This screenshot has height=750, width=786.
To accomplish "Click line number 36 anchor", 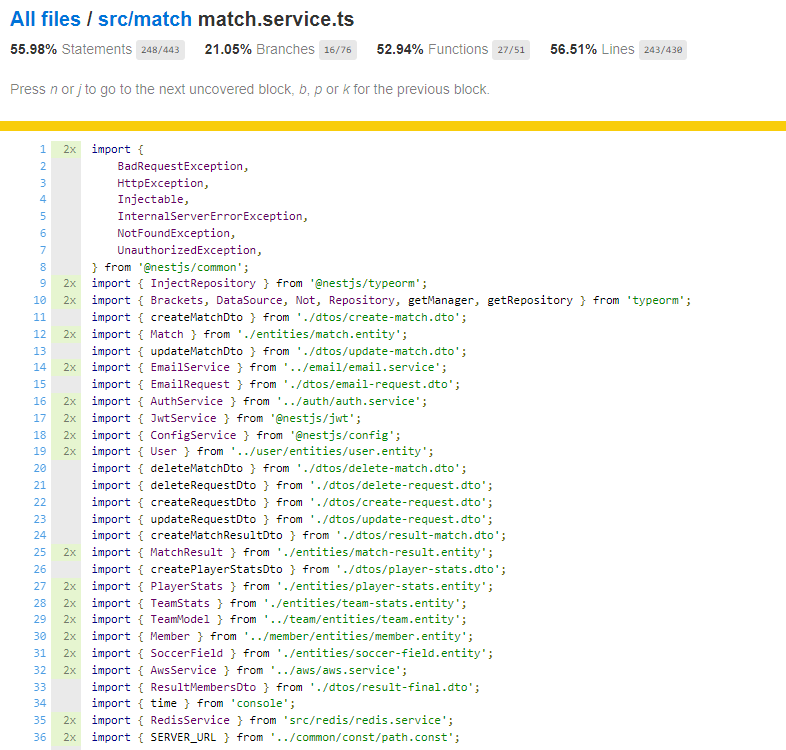I will pos(40,737).
